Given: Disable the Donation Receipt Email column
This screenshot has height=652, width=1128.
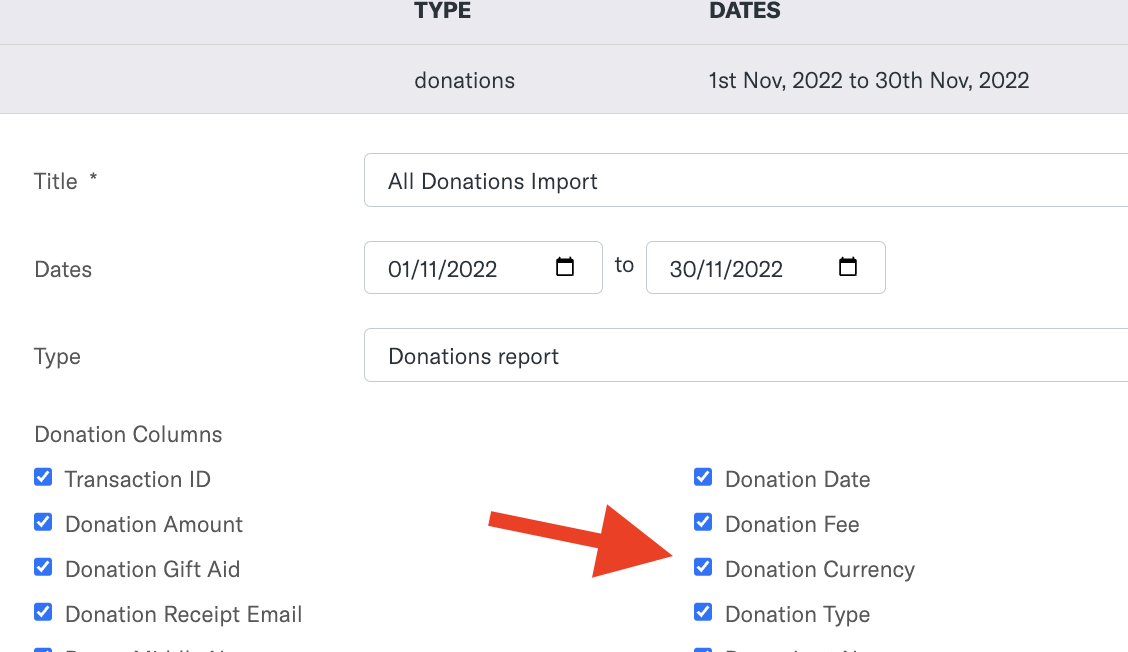Looking at the screenshot, I should point(43,612).
